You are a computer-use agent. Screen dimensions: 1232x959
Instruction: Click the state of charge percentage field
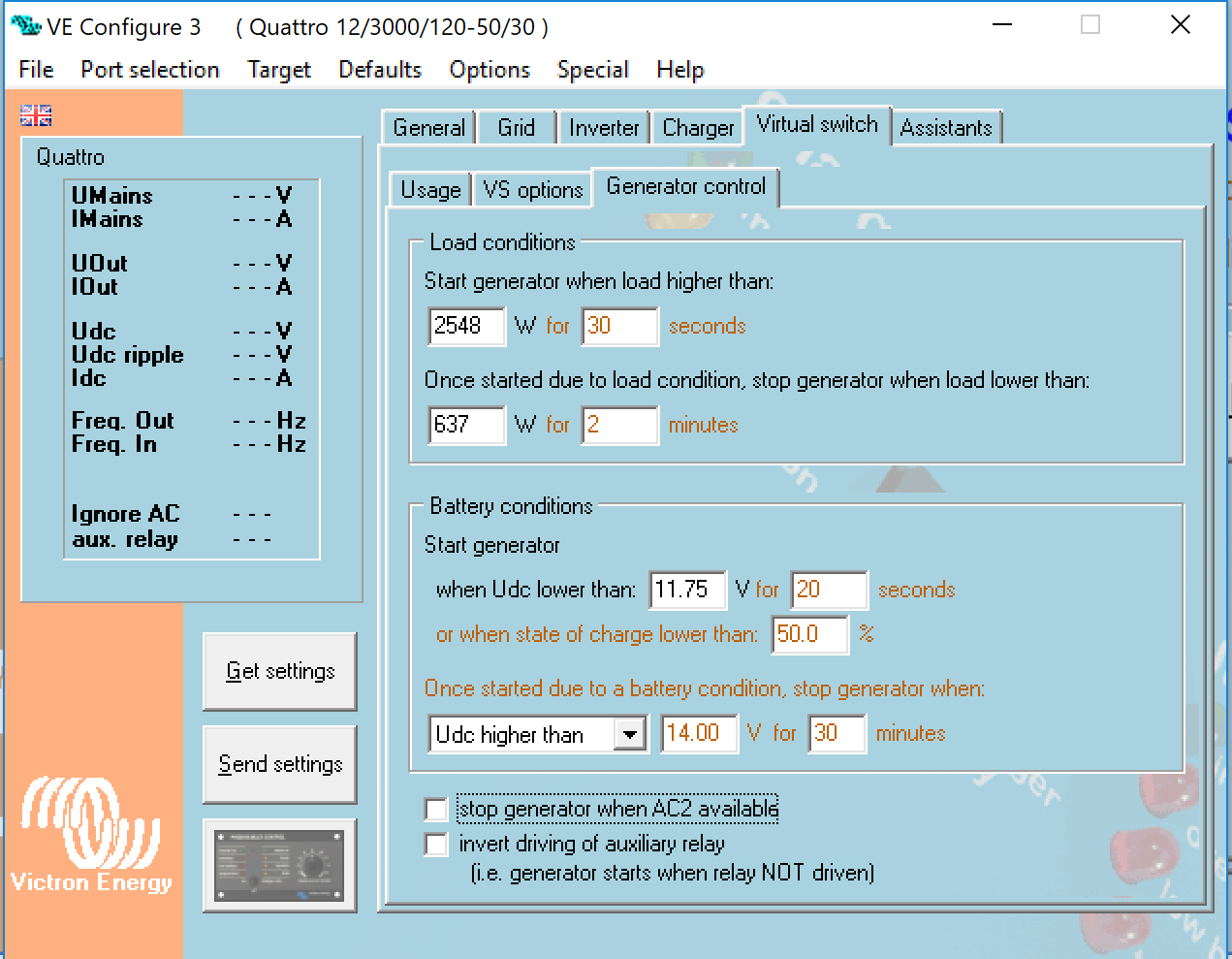tap(808, 634)
